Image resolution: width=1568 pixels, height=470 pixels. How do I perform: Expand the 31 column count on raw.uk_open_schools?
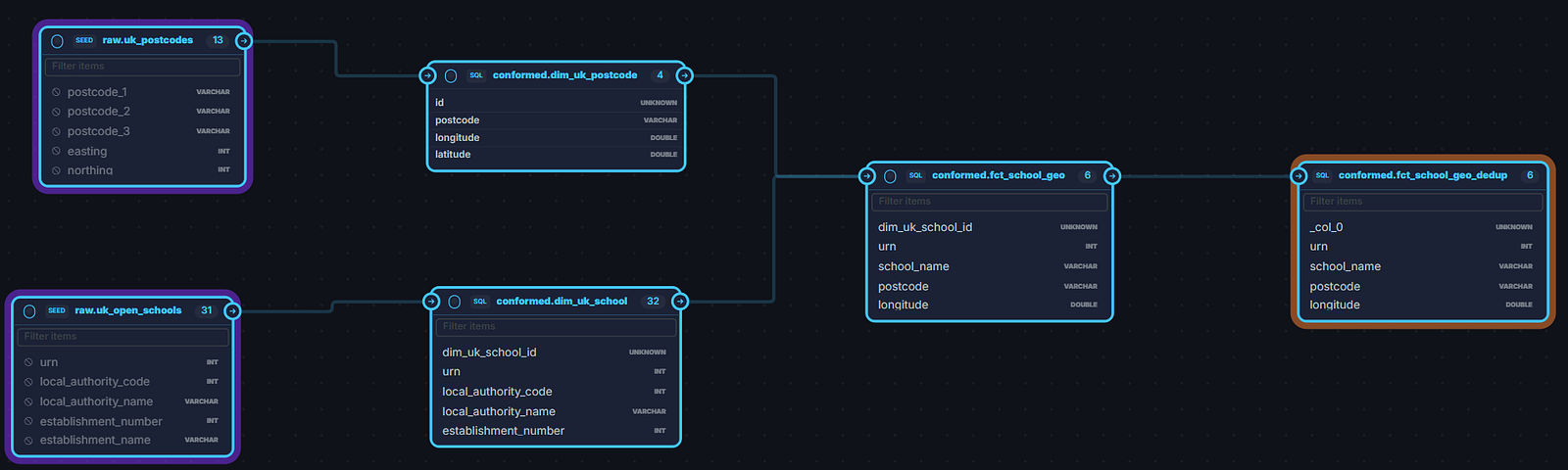[x=206, y=310]
